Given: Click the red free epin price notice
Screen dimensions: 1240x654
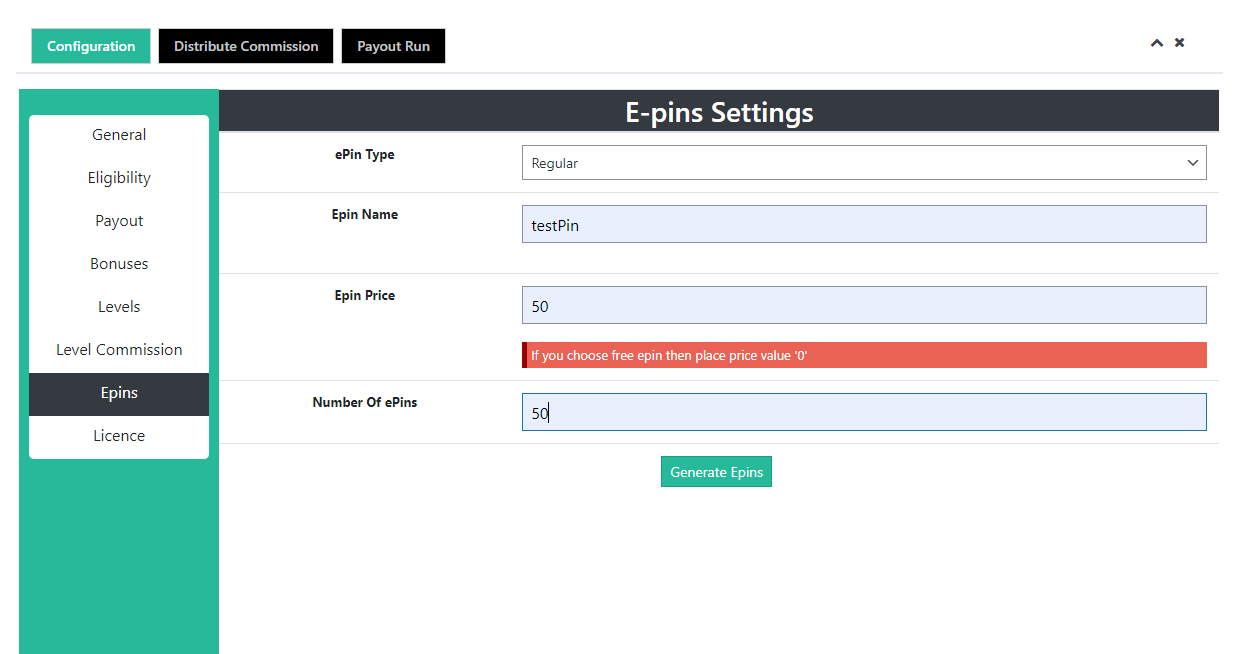Looking at the screenshot, I should click(x=863, y=355).
